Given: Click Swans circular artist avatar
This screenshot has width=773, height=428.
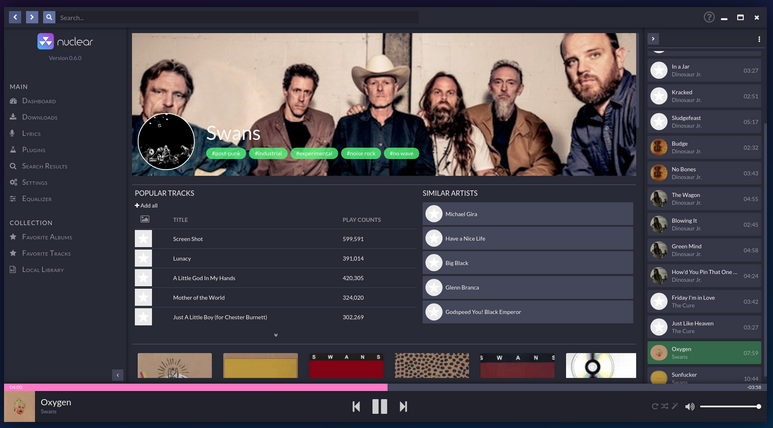Looking at the screenshot, I should point(166,142).
